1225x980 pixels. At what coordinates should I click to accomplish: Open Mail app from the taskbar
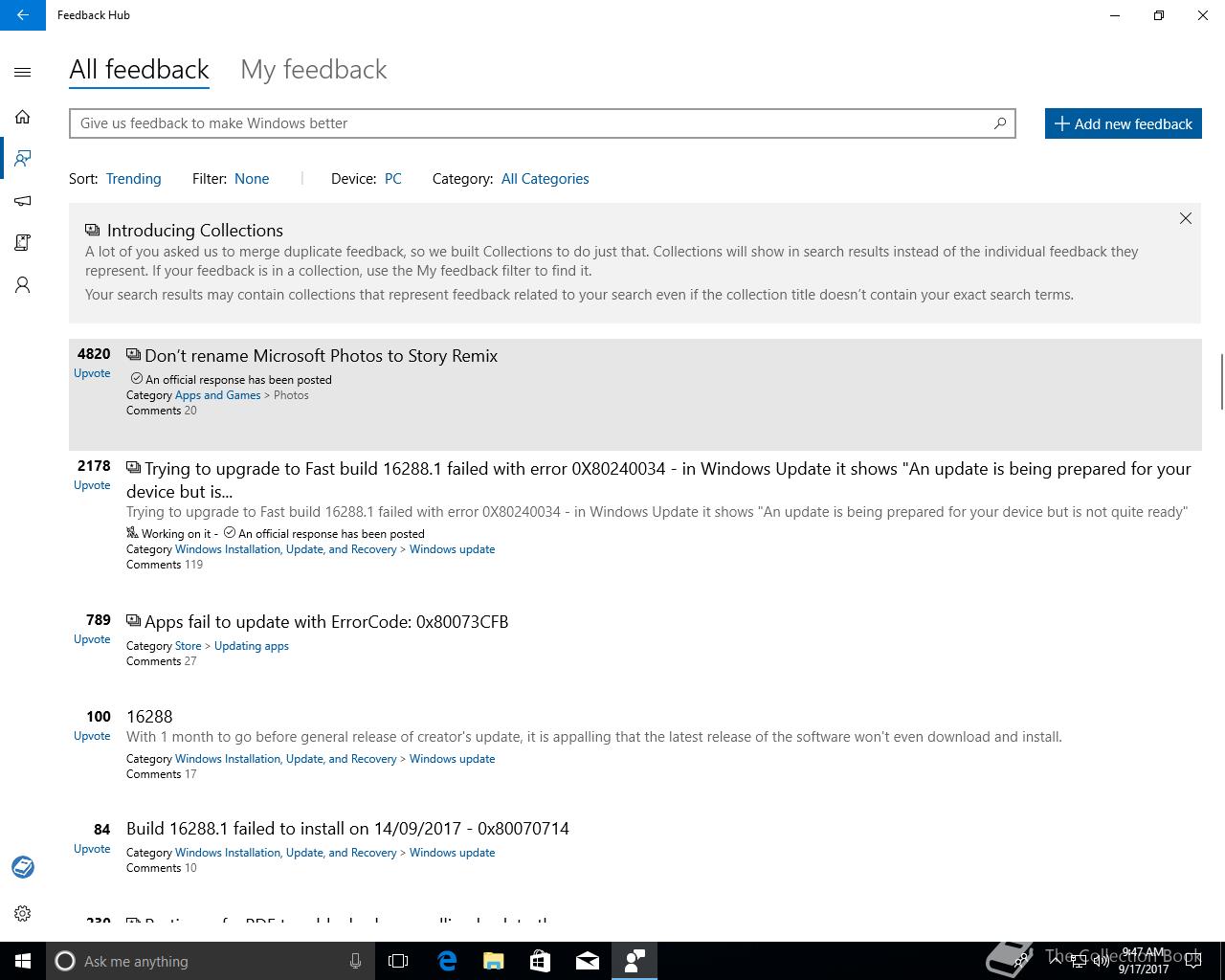point(587,961)
